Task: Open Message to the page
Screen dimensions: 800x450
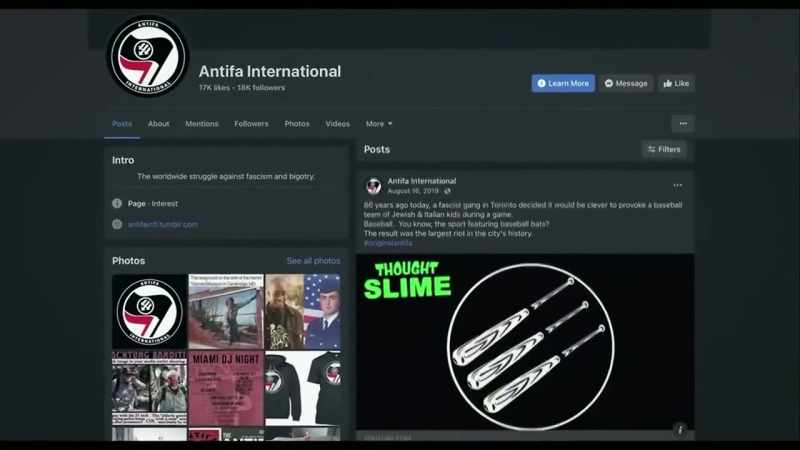Action: point(626,83)
